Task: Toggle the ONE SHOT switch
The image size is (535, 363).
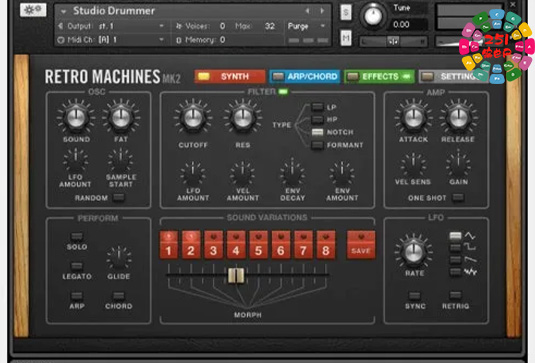Action: 458,197
